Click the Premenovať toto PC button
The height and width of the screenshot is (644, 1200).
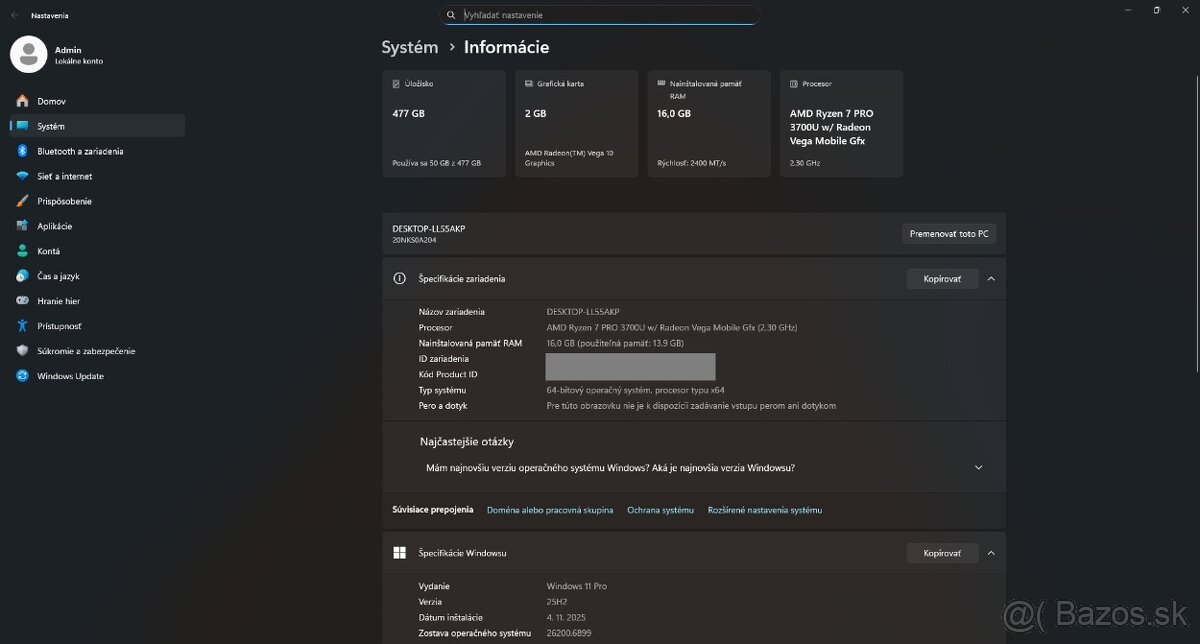point(947,233)
